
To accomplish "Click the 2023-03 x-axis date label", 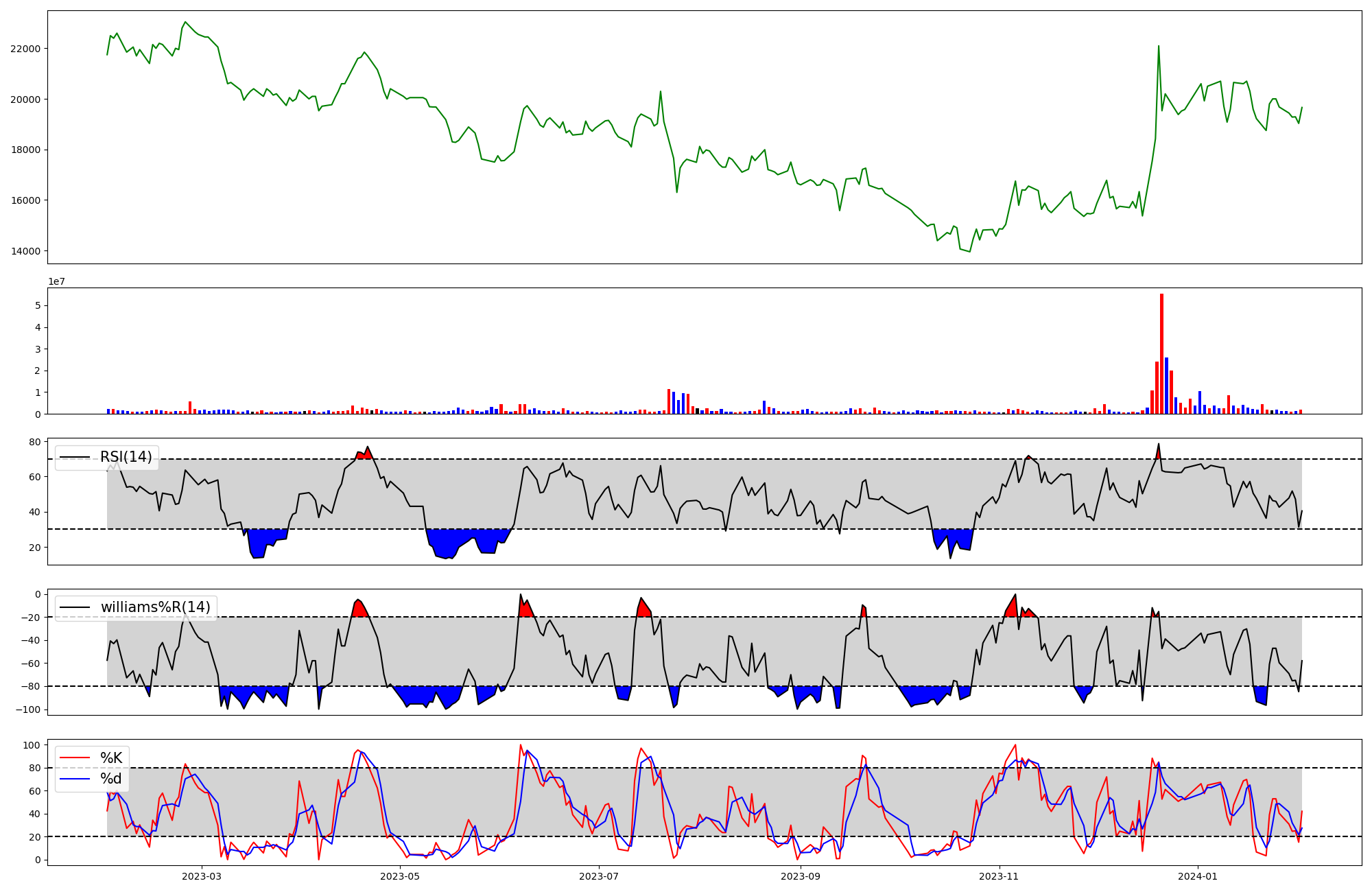I will tap(202, 876).
